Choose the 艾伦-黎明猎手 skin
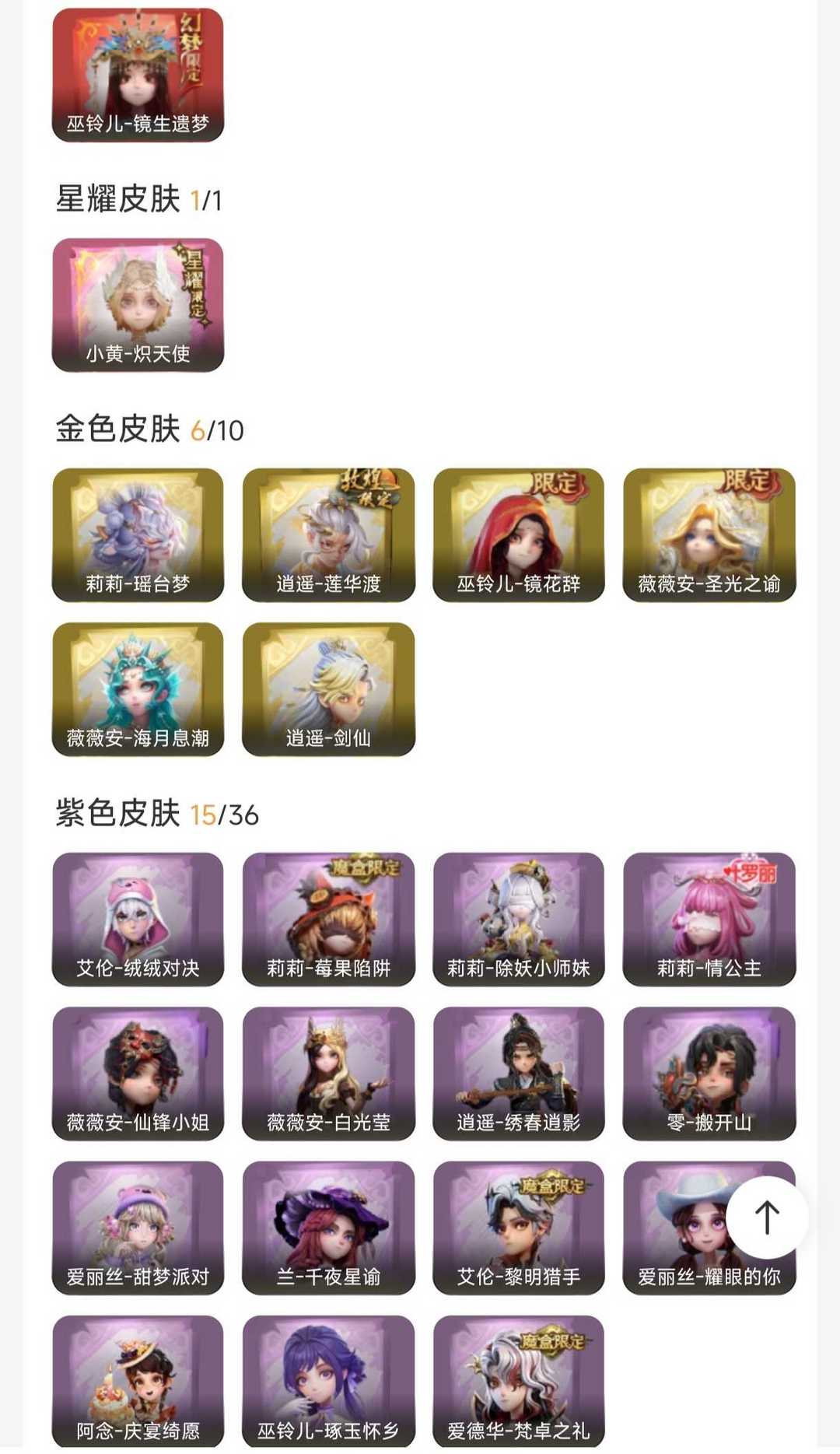This screenshot has width=840, height=1454. (519, 1228)
